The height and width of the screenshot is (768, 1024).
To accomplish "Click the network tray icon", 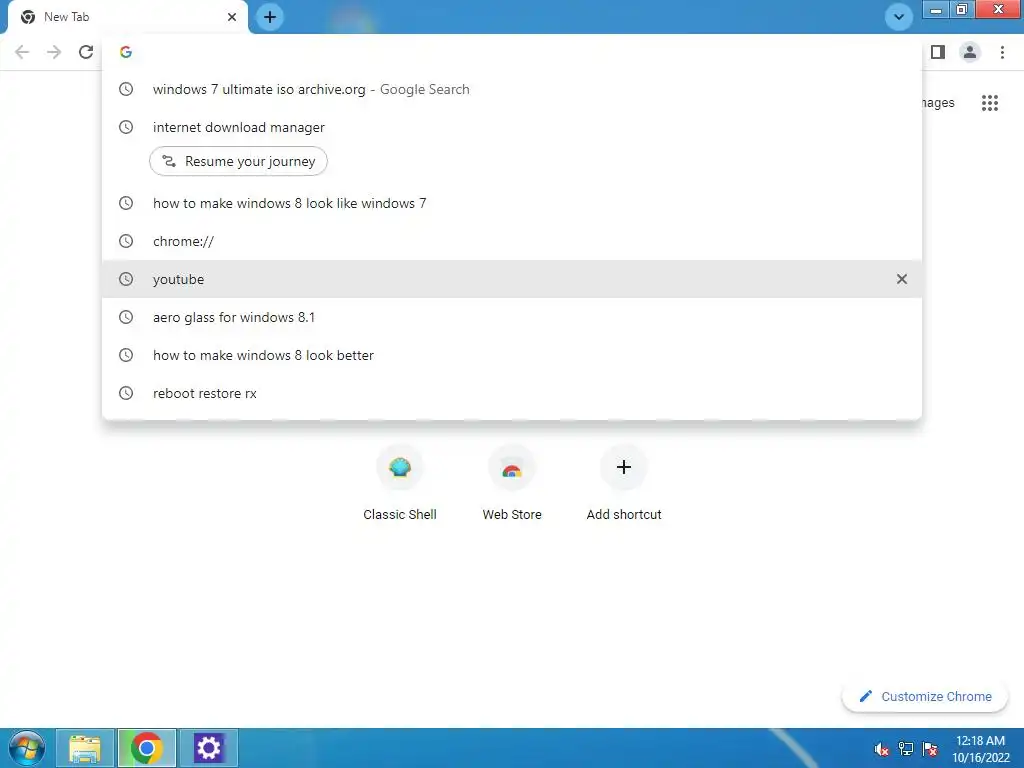I will (x=906, y=749).
